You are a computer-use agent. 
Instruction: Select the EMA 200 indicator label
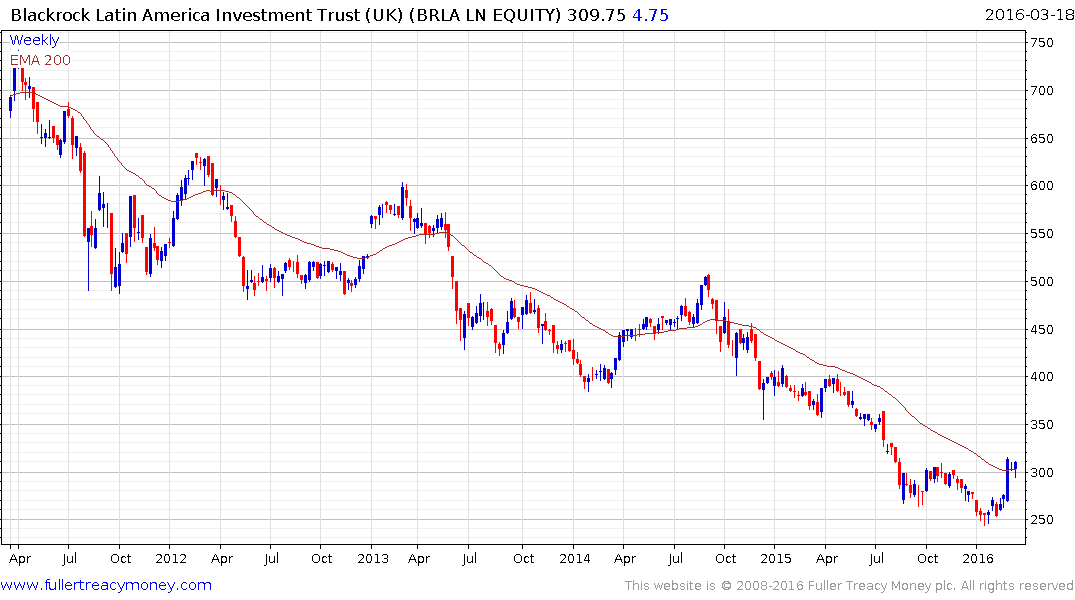point(40,60)
